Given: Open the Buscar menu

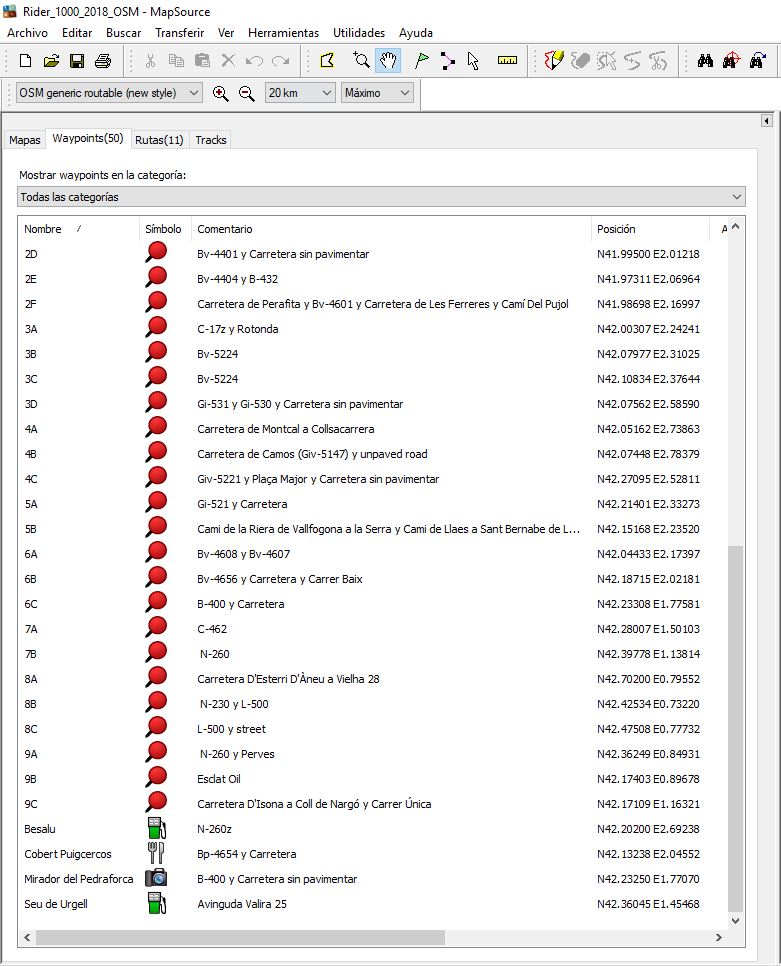Looking at the screenshot, I should tap(123, 33).
